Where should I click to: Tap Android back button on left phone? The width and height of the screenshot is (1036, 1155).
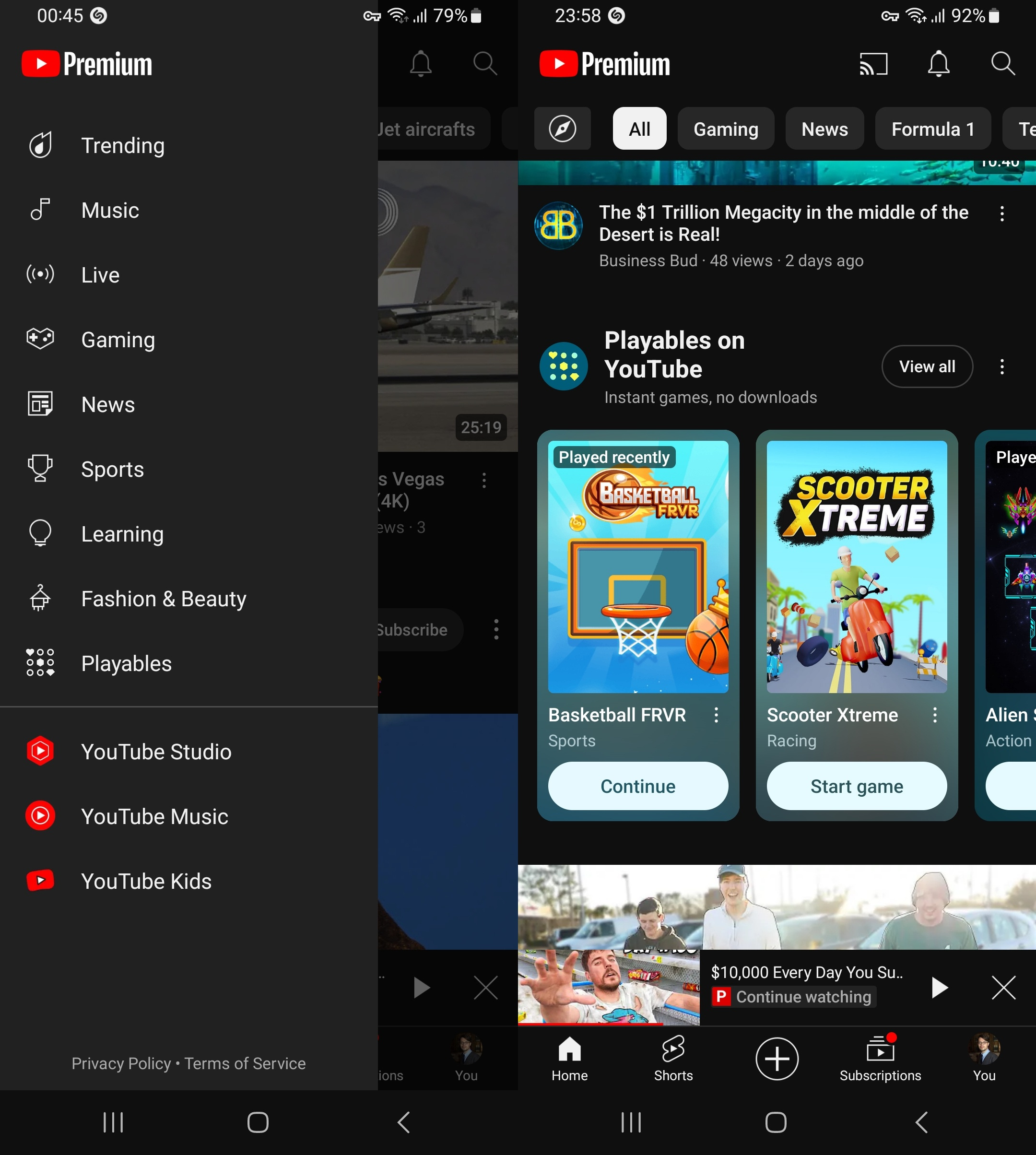click(x=403, y=1122)
